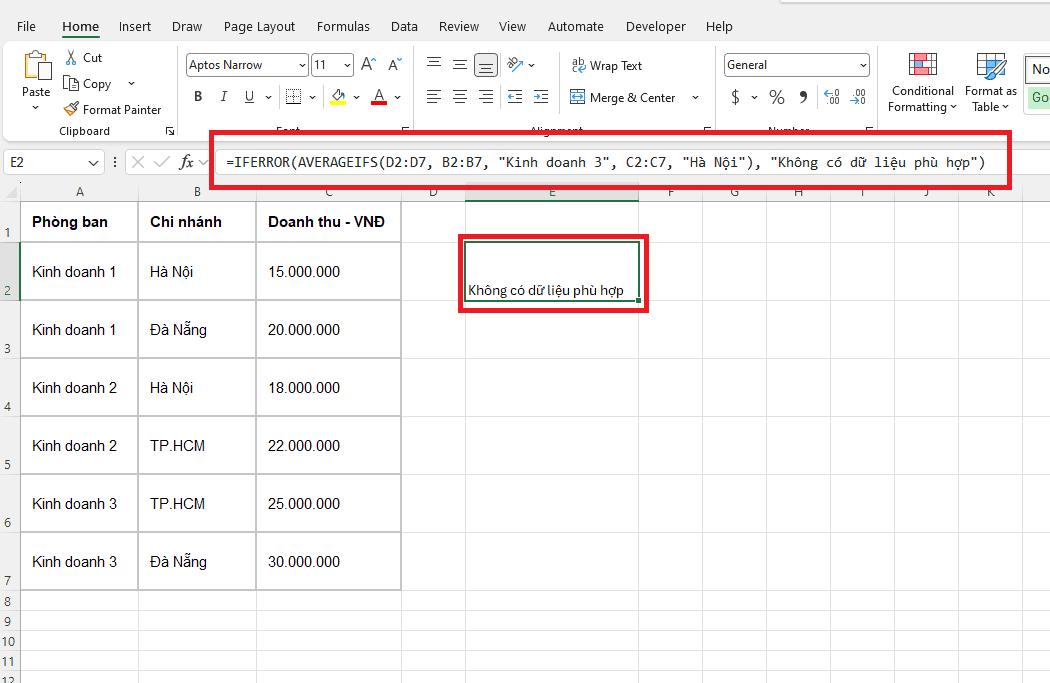Open the Insert ribbon tab
The image size is (1050, 683).
click(x=135, y=26)
